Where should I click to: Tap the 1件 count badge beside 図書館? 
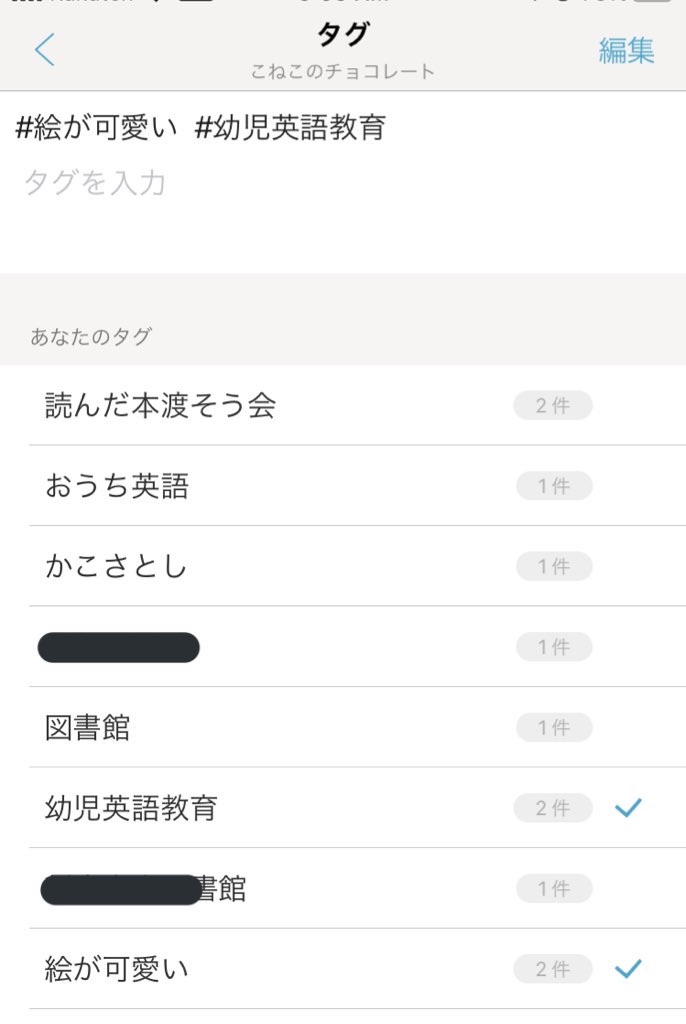pos(554,727)
